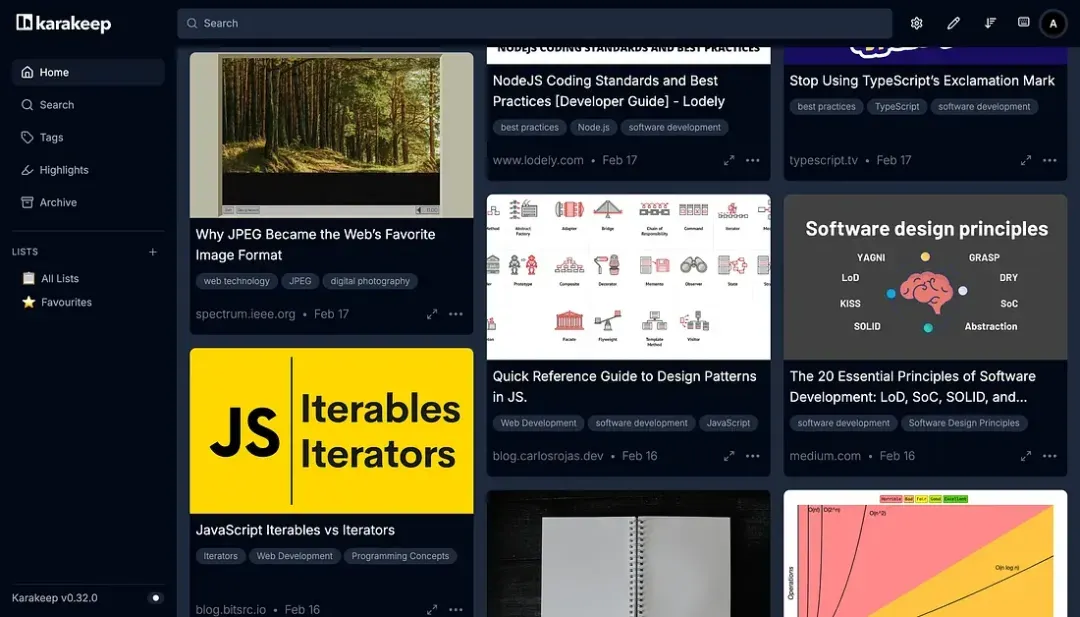Open settings via the gear icon

point(916,23)
